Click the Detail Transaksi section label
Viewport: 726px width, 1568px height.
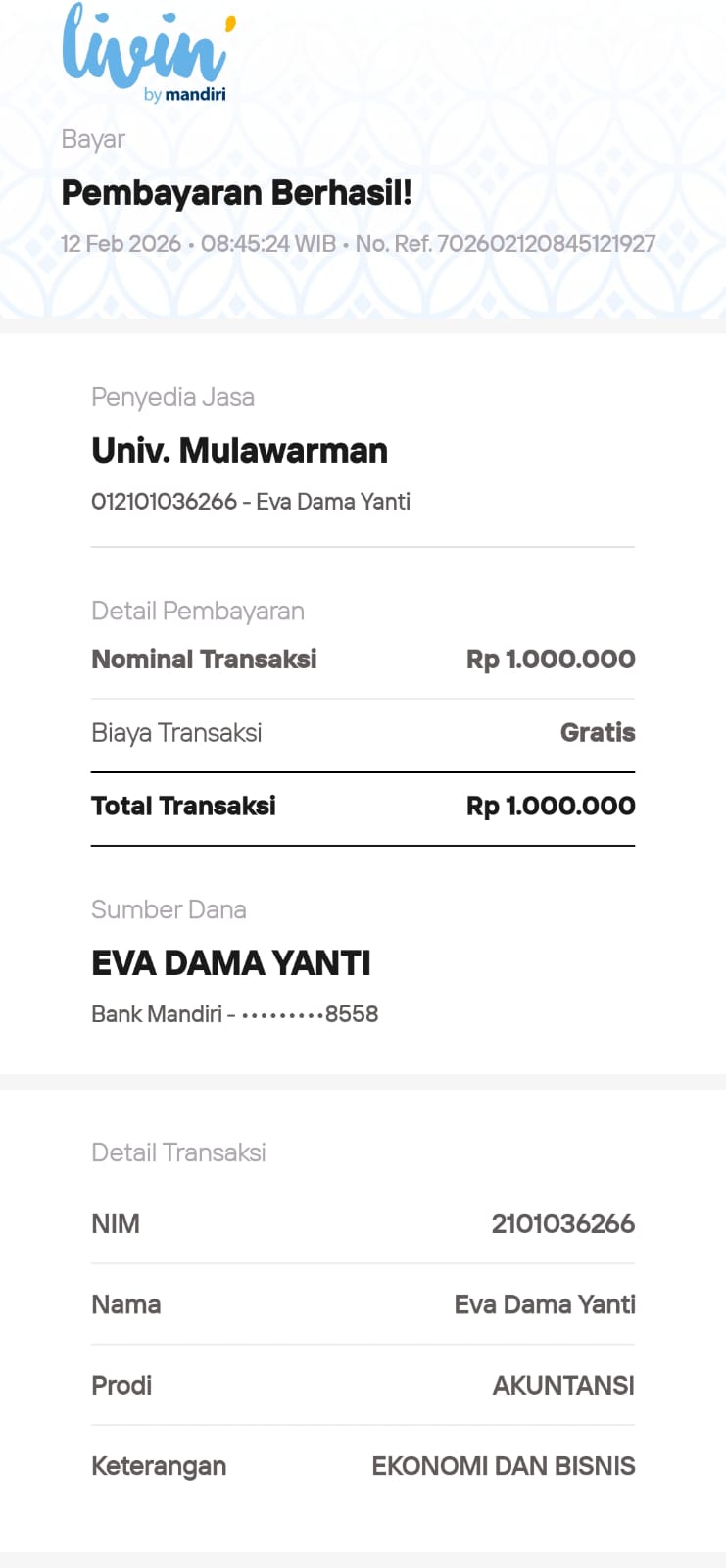tap(178, 1152)
